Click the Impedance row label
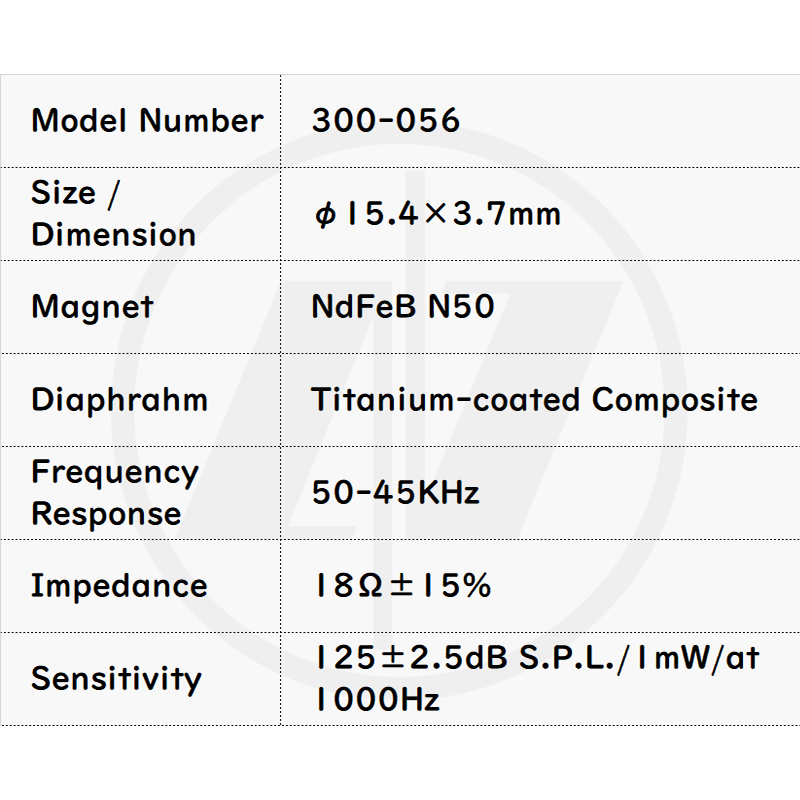The height and width of the screenshot is (800, 800). click(x=119, y=586)
